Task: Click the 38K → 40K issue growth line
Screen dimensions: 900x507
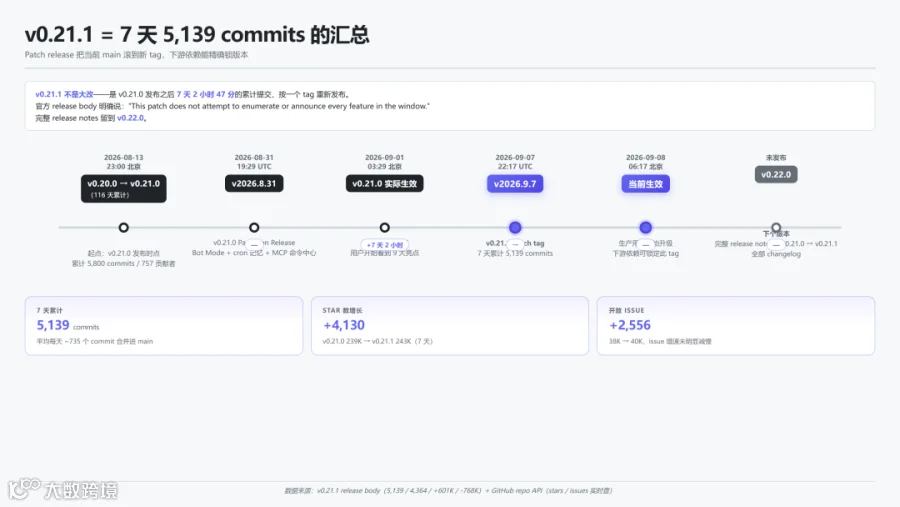Action: point(660,341)
